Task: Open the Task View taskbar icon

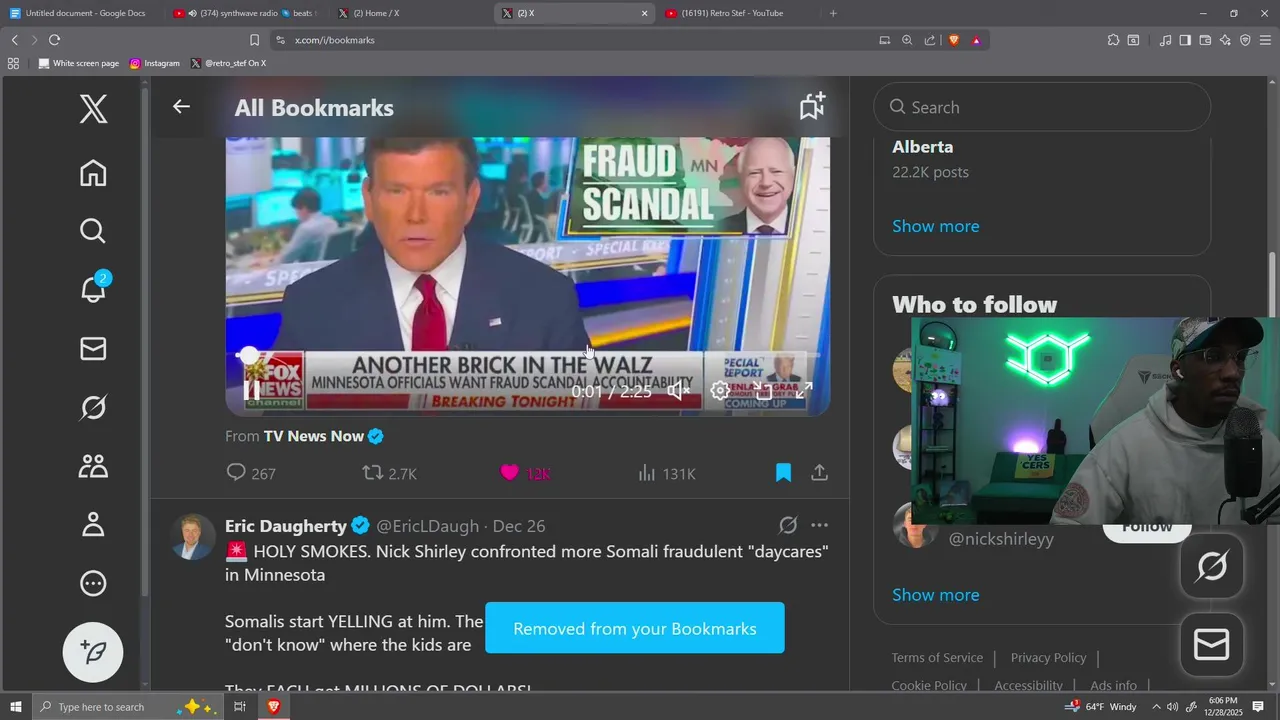Action: 240,707
